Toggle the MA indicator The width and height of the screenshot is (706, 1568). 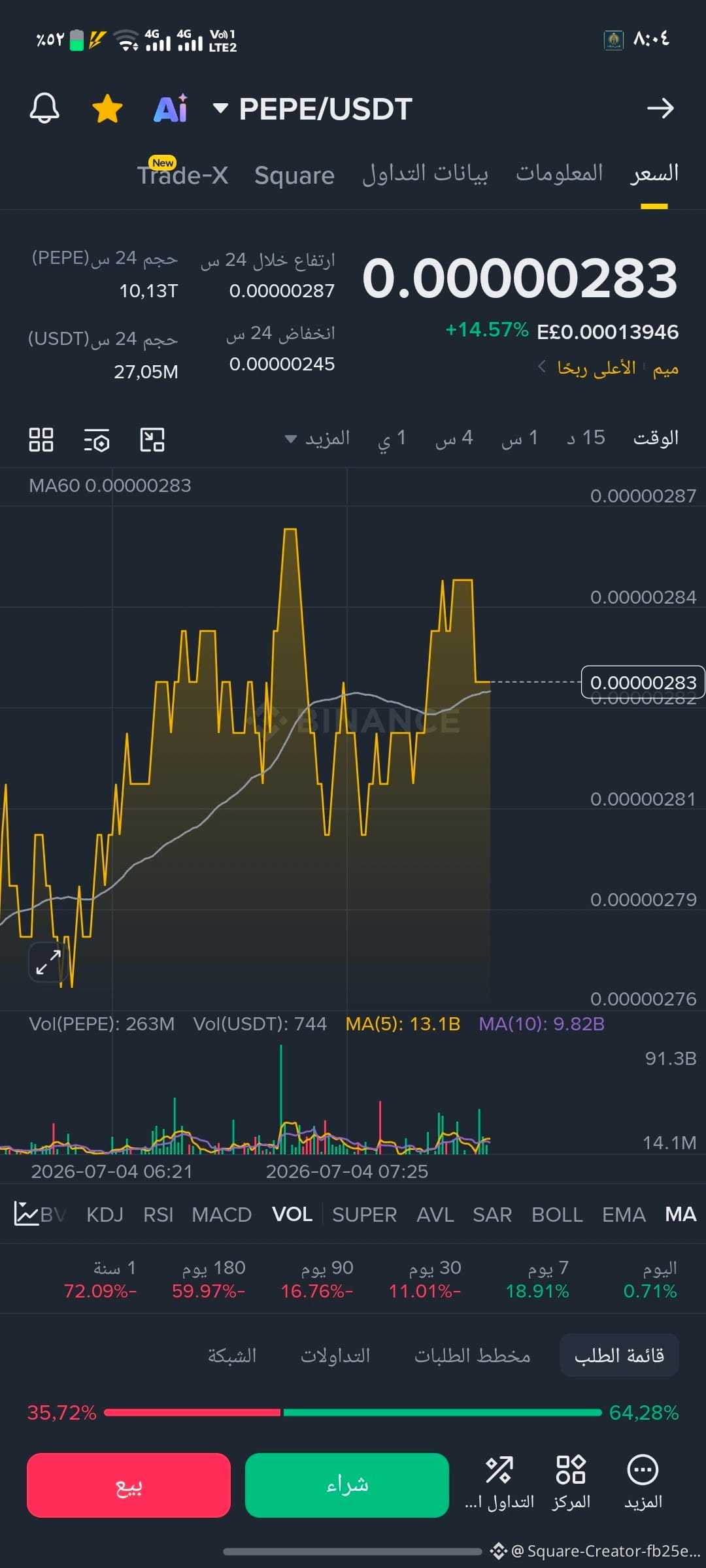(x=681, y=1214)
